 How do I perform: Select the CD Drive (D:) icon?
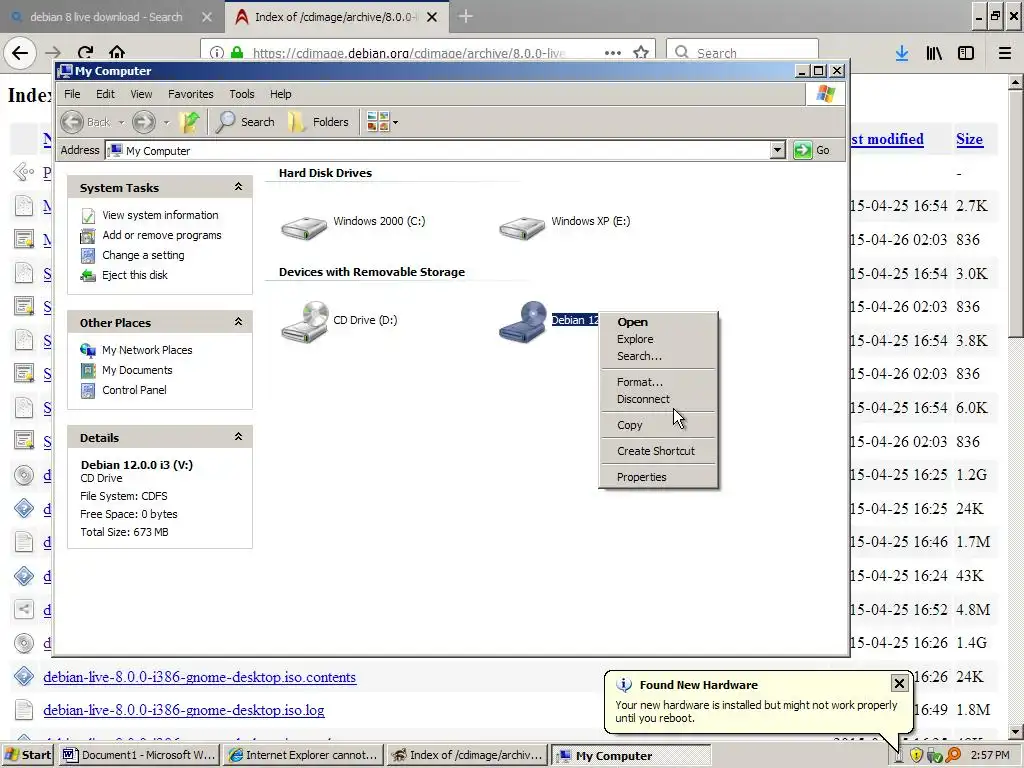pyautogui.click(x=305, y=321)
